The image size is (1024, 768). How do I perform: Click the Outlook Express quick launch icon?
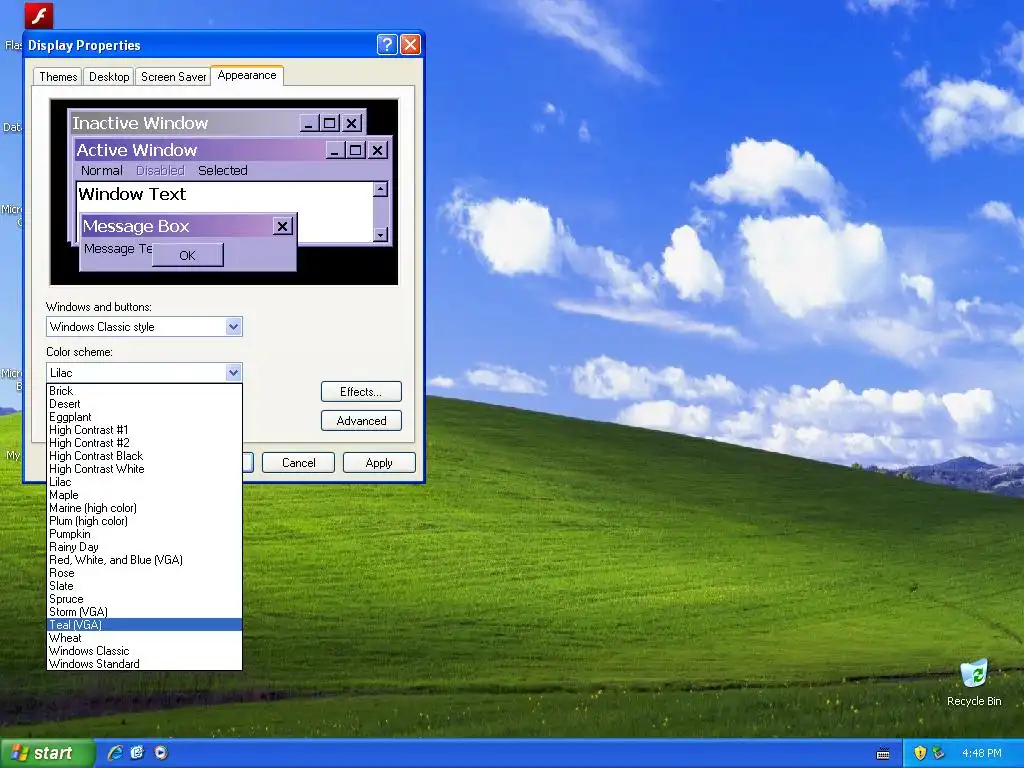tap(137, 753)
